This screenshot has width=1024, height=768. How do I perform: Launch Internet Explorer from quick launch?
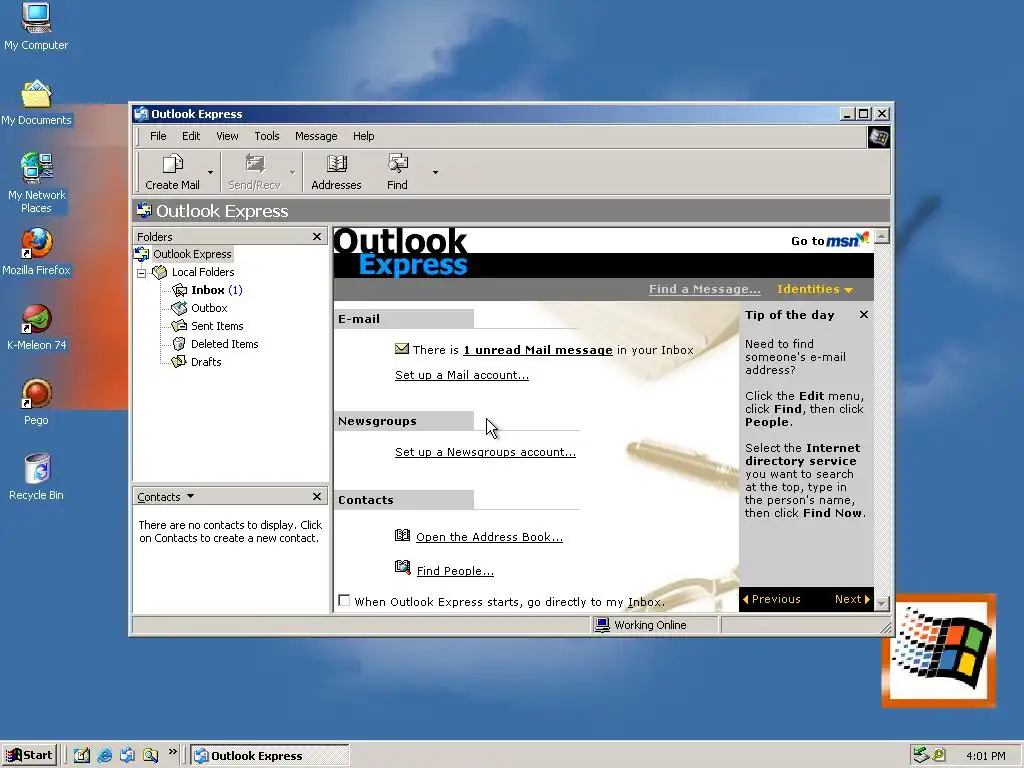(x=104, y=756)
